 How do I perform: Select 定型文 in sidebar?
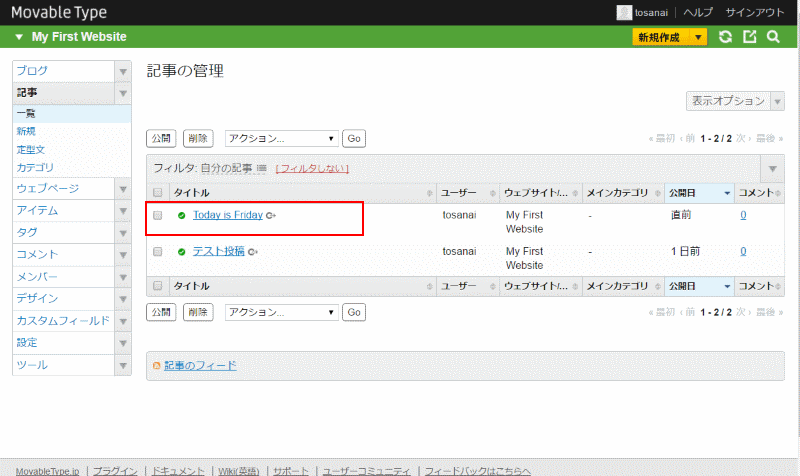pyautogui.click(x=31, y=149)
